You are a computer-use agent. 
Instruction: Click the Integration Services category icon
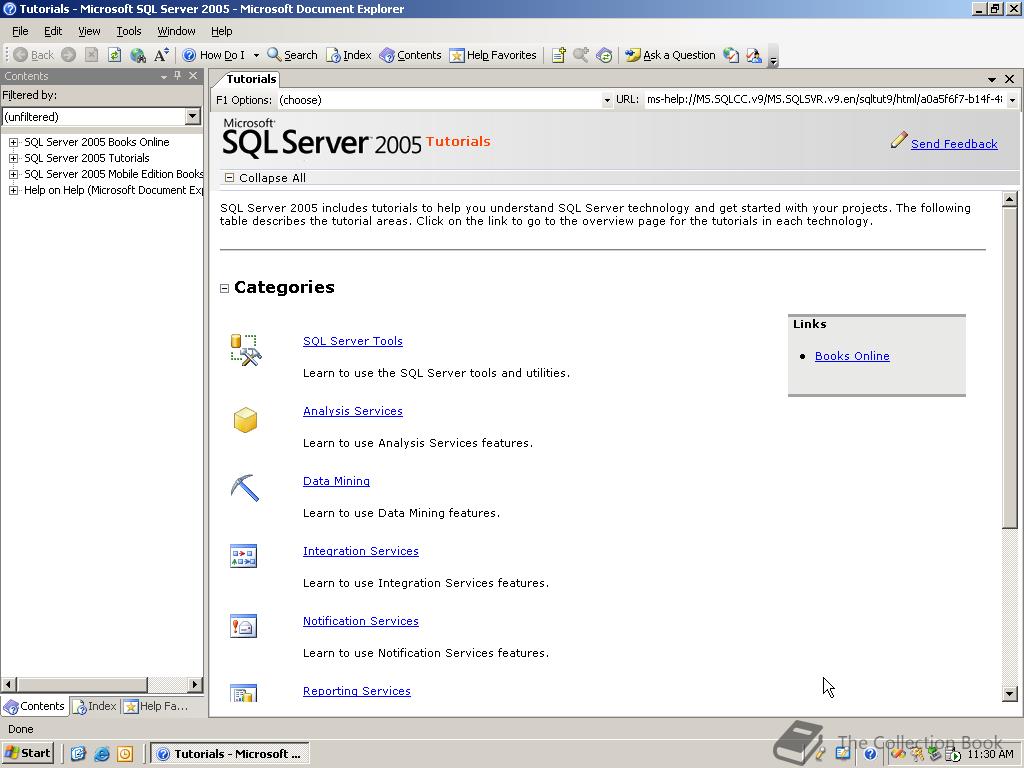(243, 556)
